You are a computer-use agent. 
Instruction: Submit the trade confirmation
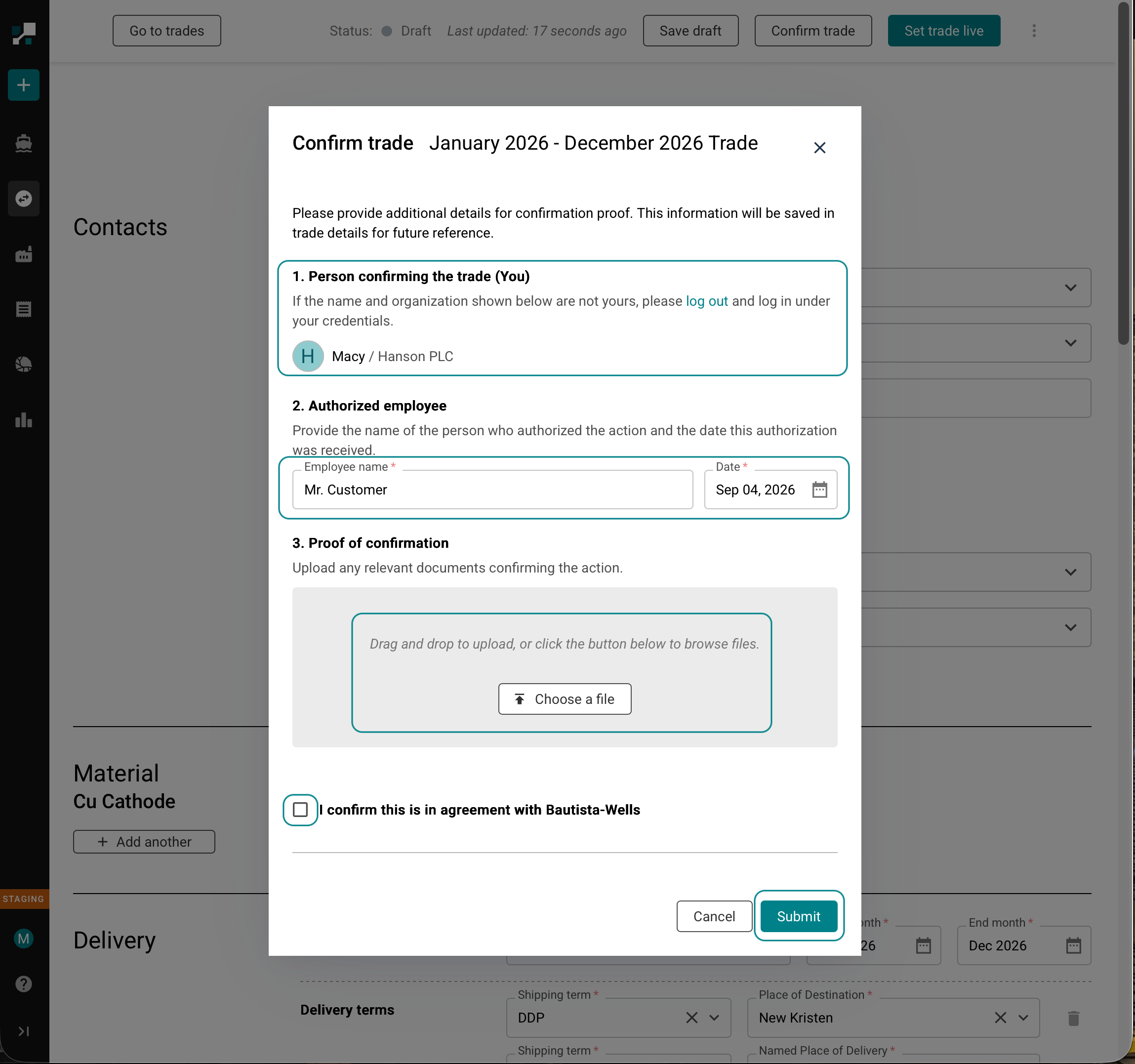pos(799,916)
